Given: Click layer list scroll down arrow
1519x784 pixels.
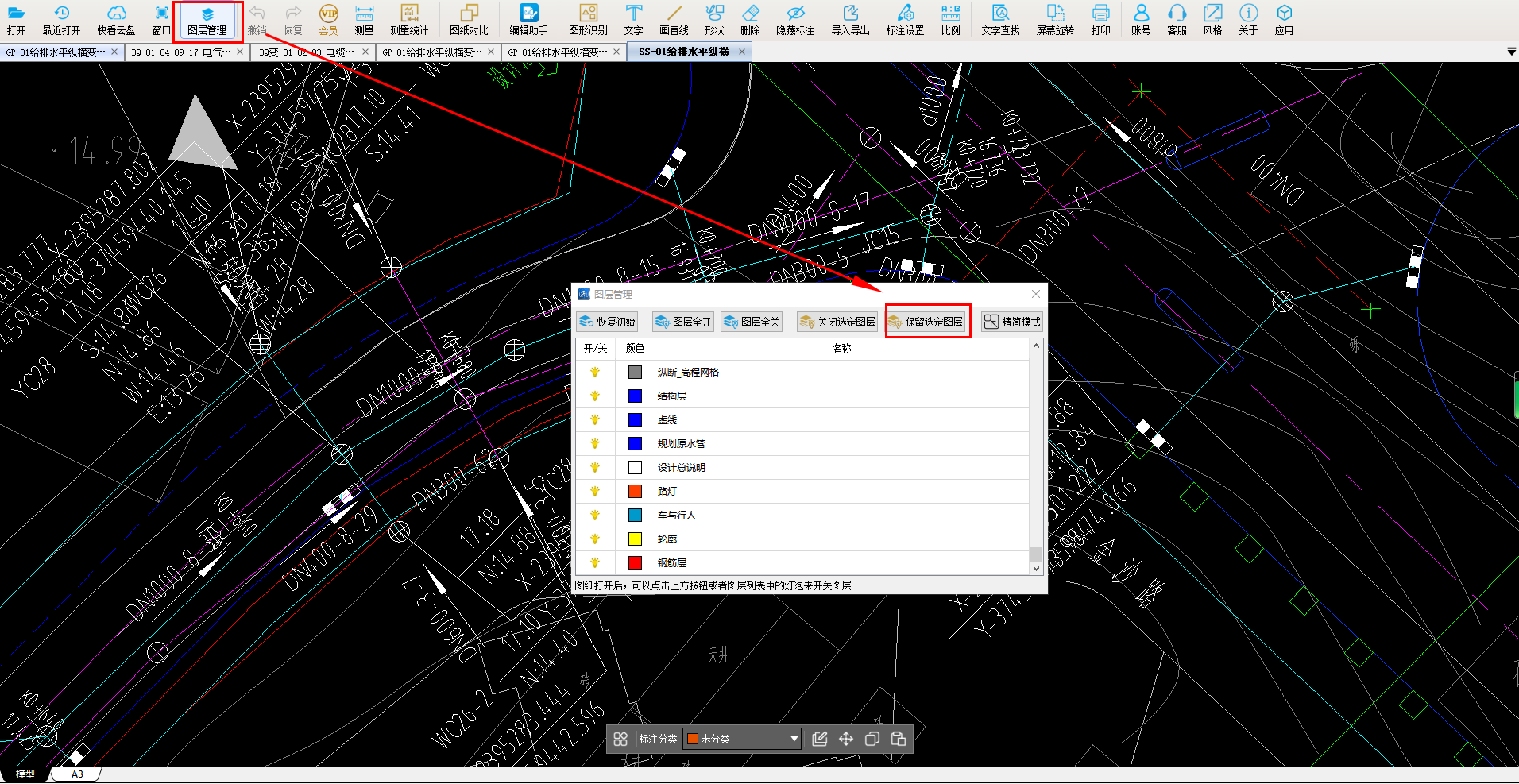Looking at the screenshot, I should point(1036,569).
